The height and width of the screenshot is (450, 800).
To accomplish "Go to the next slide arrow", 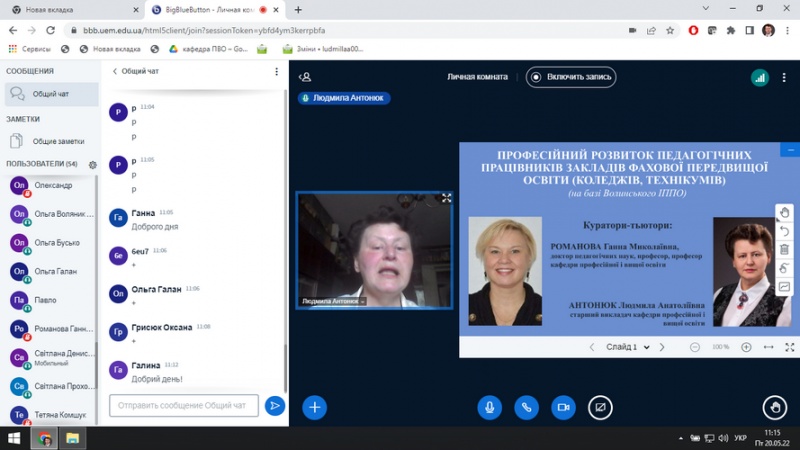I will click(x=662, y=347).
